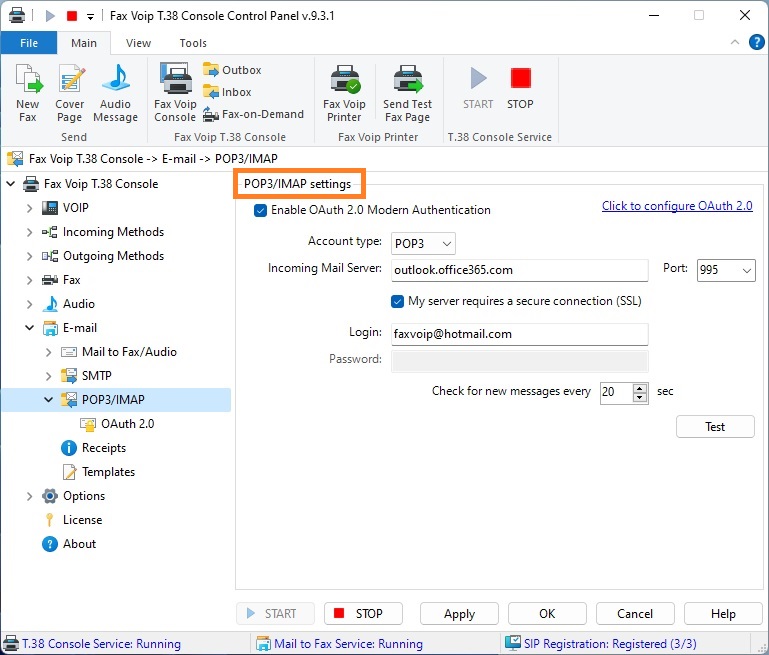Click the check interval seconds field

[616, 393]
